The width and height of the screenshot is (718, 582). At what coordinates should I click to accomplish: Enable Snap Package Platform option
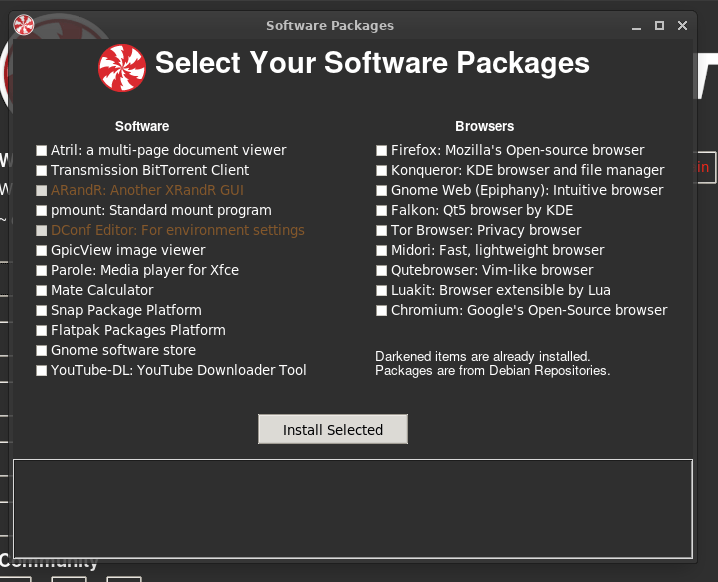point(42,310)
